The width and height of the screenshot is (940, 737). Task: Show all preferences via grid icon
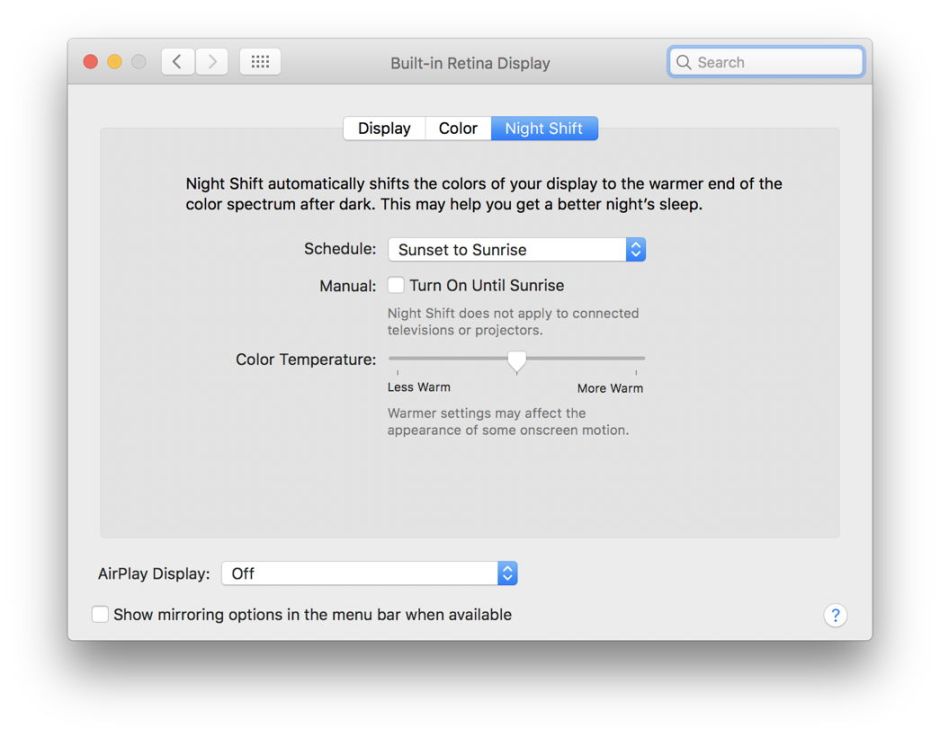tap(260, 62)
